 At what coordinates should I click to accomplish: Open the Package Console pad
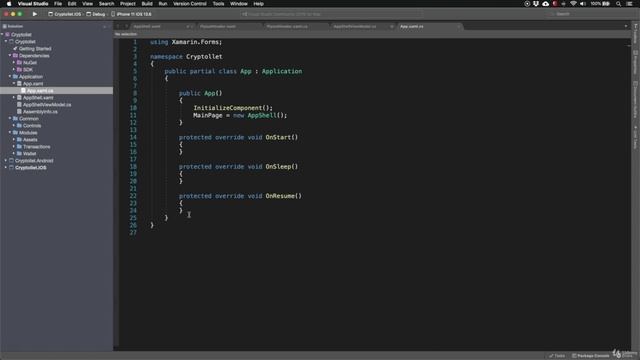(591, 356)
